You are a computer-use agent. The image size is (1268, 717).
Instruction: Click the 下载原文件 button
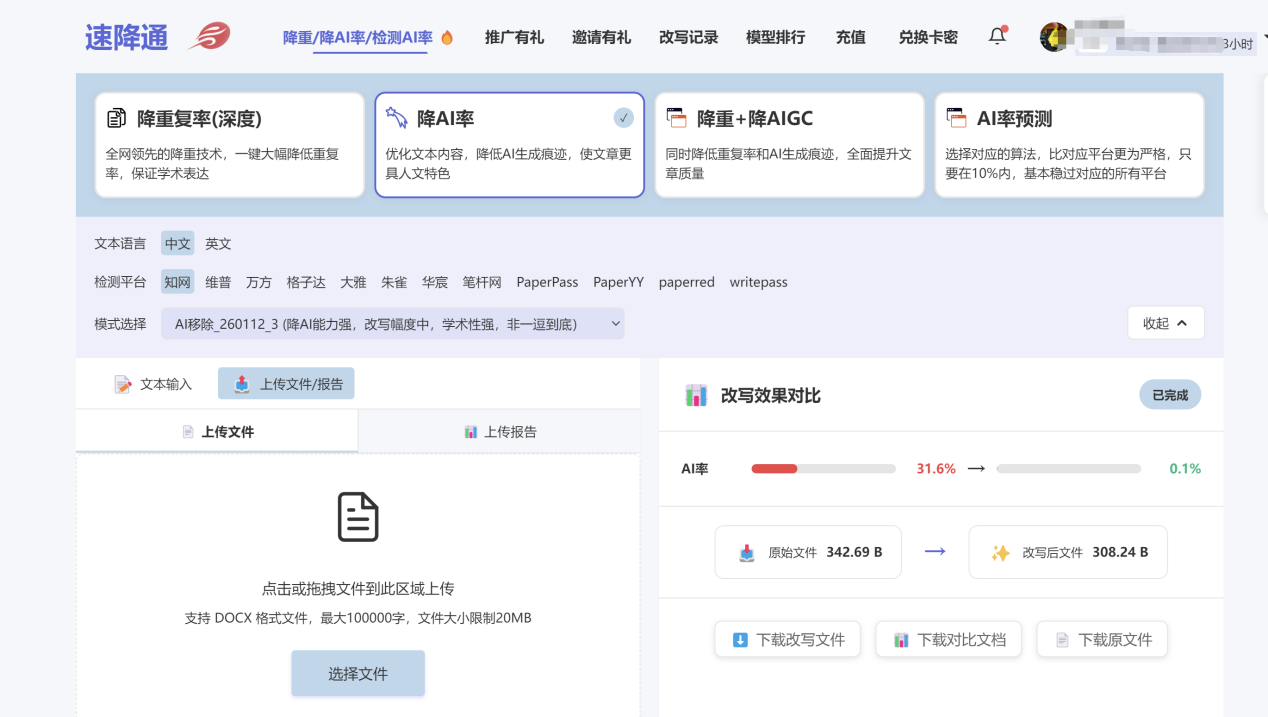(x=1102, y=640)
